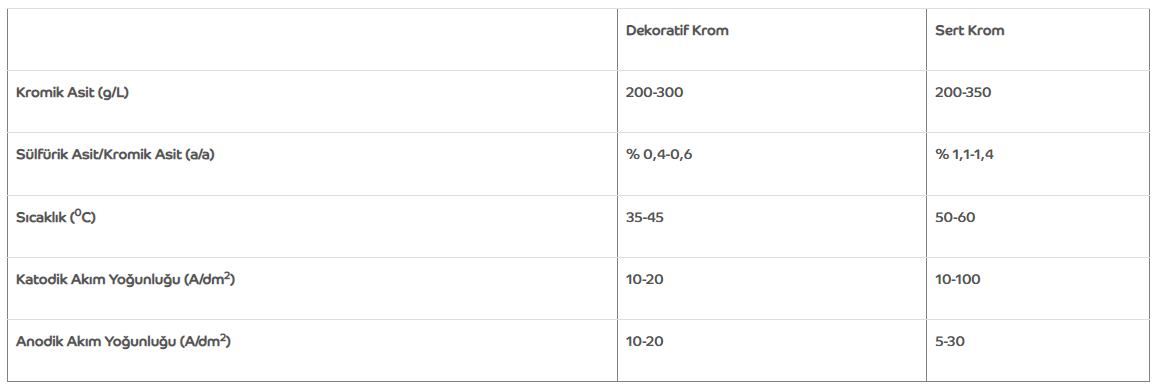The height and width of the screenshot is (387, 1154).
Task: Select the % 0,4-0,6 cell
Action: tap(659, 155)
